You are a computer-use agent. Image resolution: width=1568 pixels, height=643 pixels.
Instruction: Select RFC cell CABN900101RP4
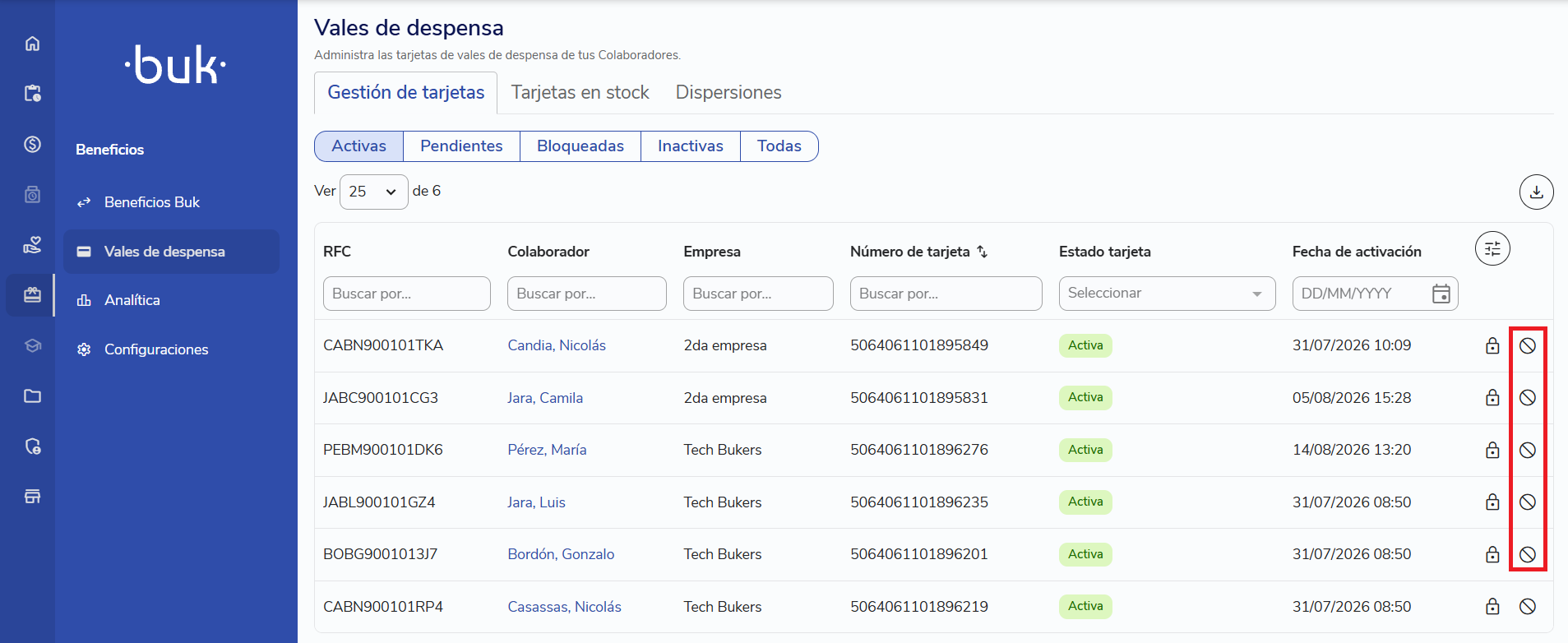pos(383,607)
